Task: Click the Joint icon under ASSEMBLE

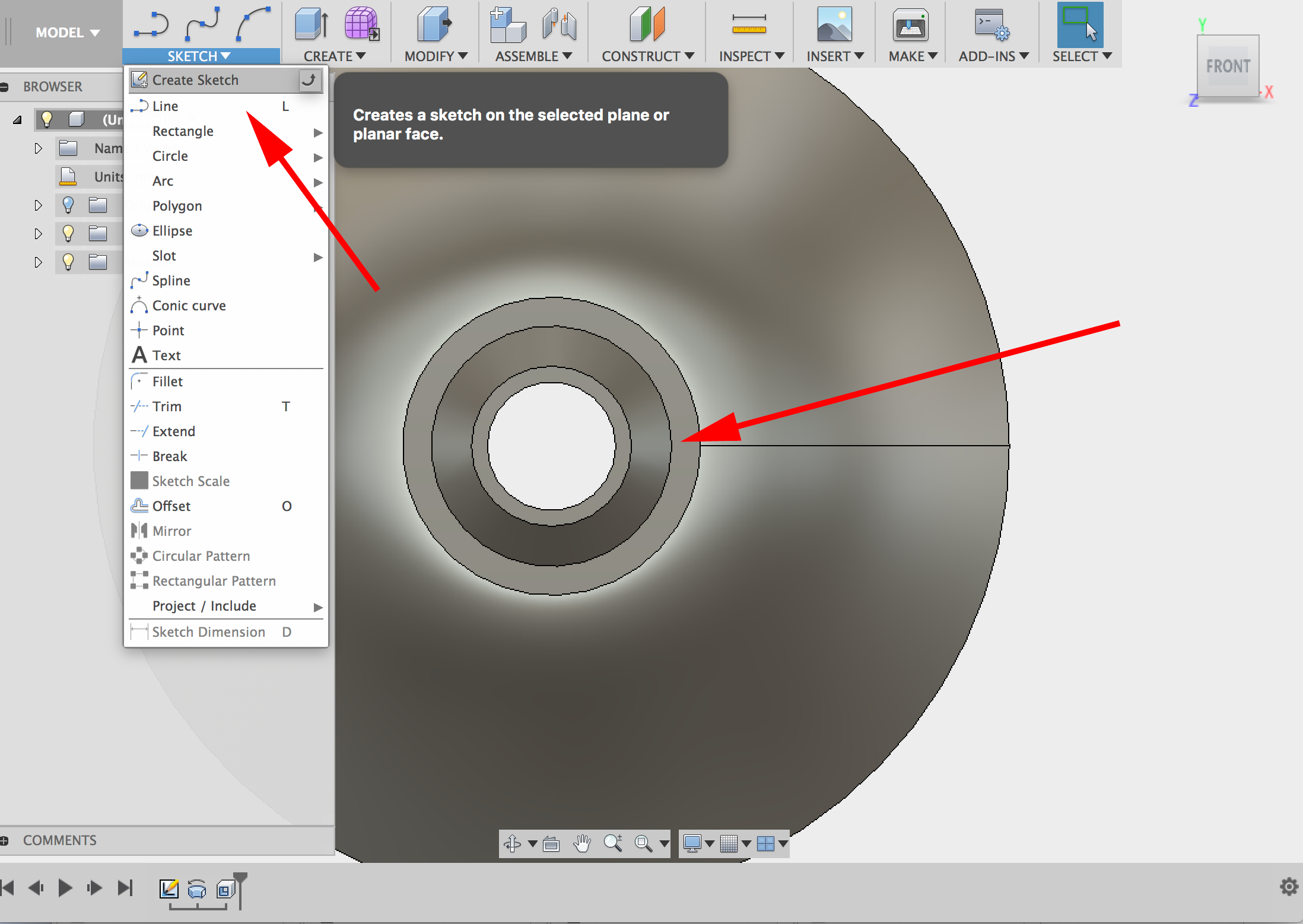Action: coord(559,25)
